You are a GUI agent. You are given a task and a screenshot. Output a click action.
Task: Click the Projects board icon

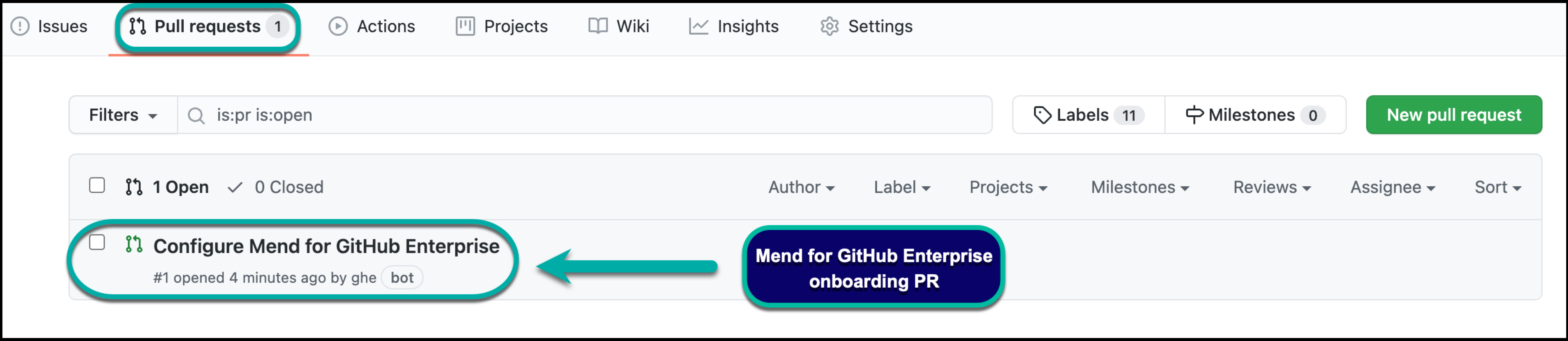pyautogui.click(x=465, y=26)
